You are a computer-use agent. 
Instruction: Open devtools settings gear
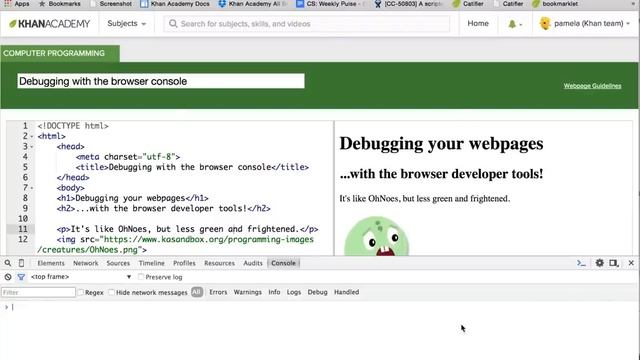point(600,263)
